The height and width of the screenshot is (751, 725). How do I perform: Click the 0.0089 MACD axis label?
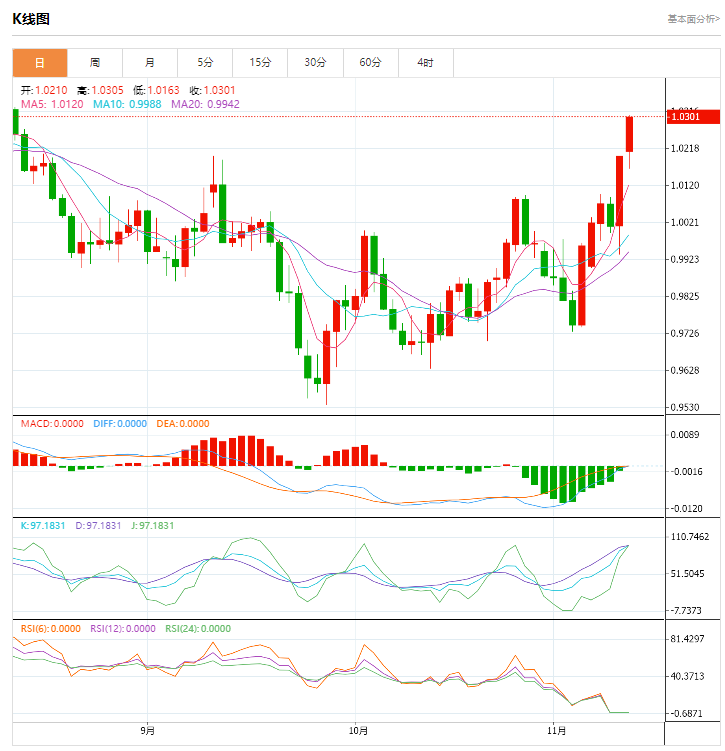[x=685, y=434]
